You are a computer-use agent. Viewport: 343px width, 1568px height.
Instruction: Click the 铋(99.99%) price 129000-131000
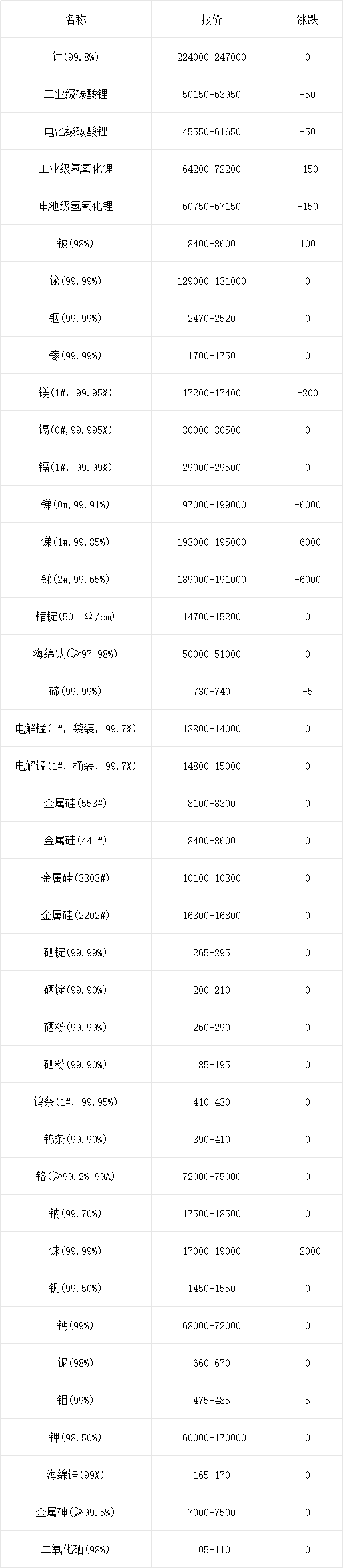[212, 281]
